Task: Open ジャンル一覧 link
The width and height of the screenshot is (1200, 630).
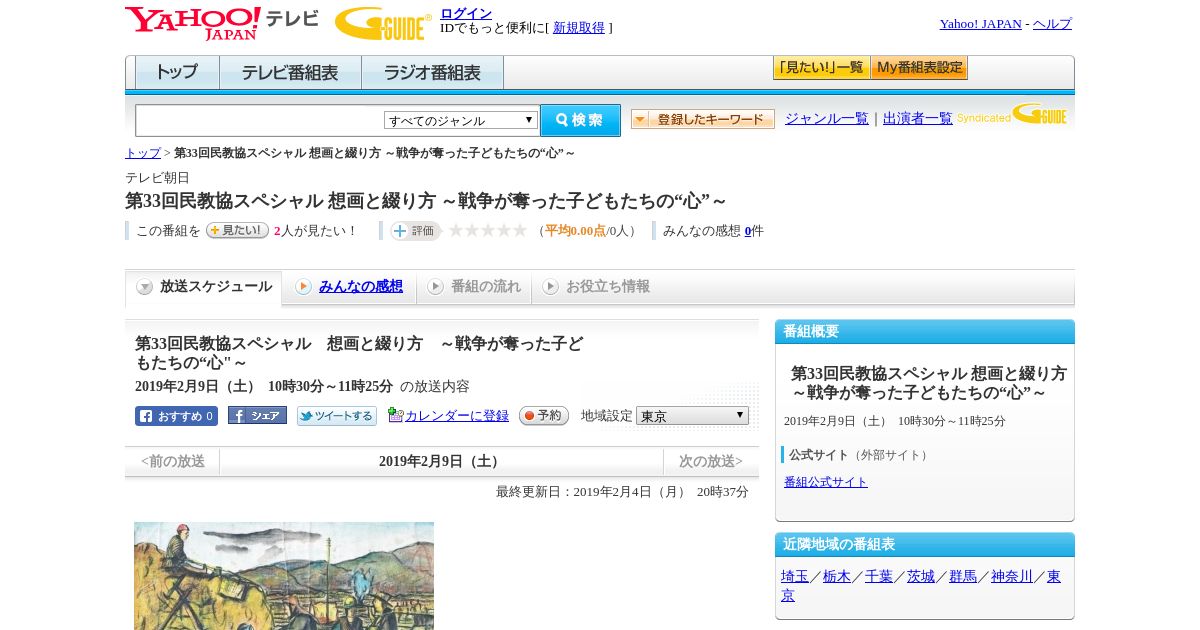Action: [827, 118]
